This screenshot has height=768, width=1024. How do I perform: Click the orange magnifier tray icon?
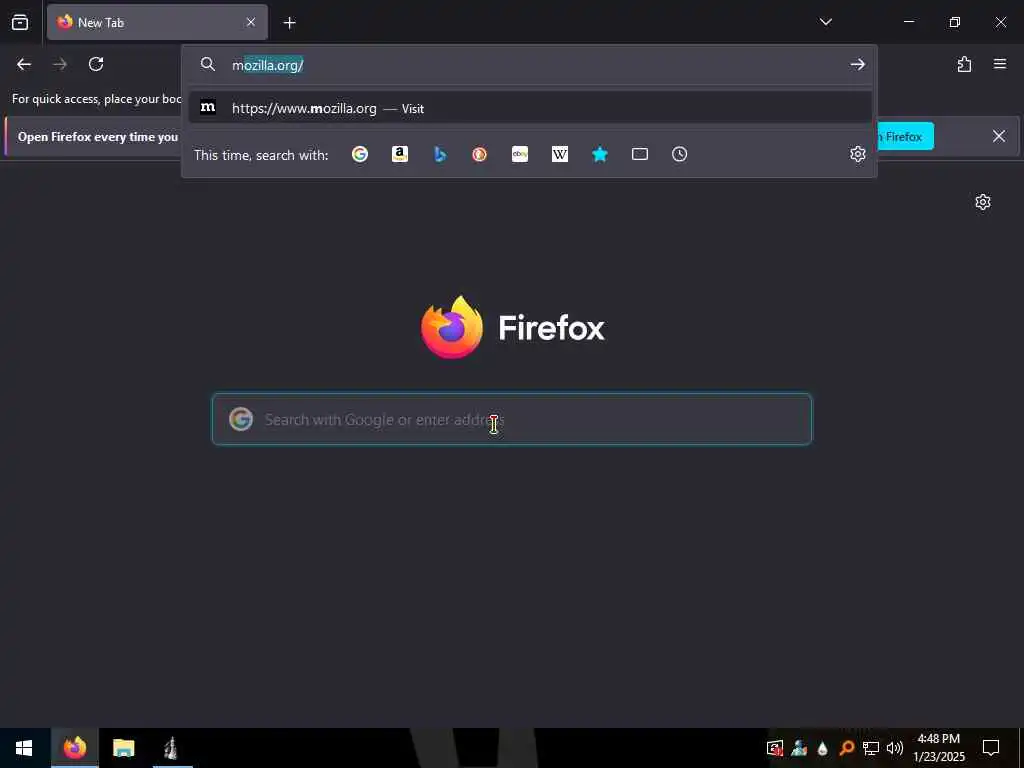846,748
